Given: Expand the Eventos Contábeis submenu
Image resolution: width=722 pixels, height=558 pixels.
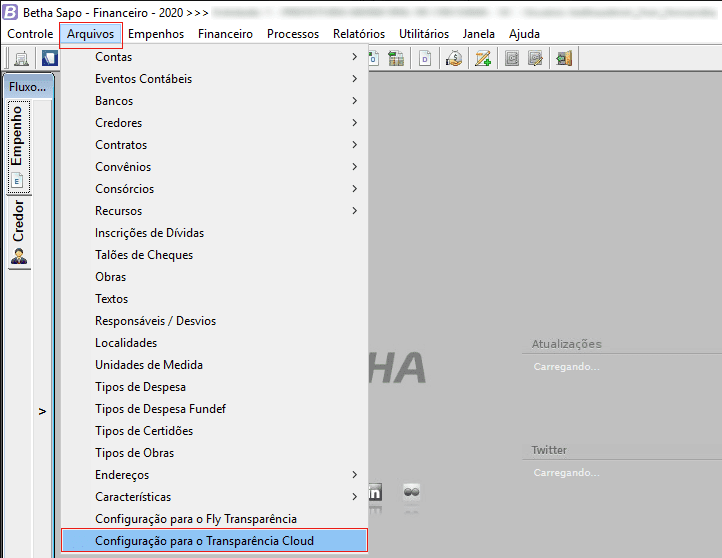Looking at the screenshot, I should [x=215, y=79].
